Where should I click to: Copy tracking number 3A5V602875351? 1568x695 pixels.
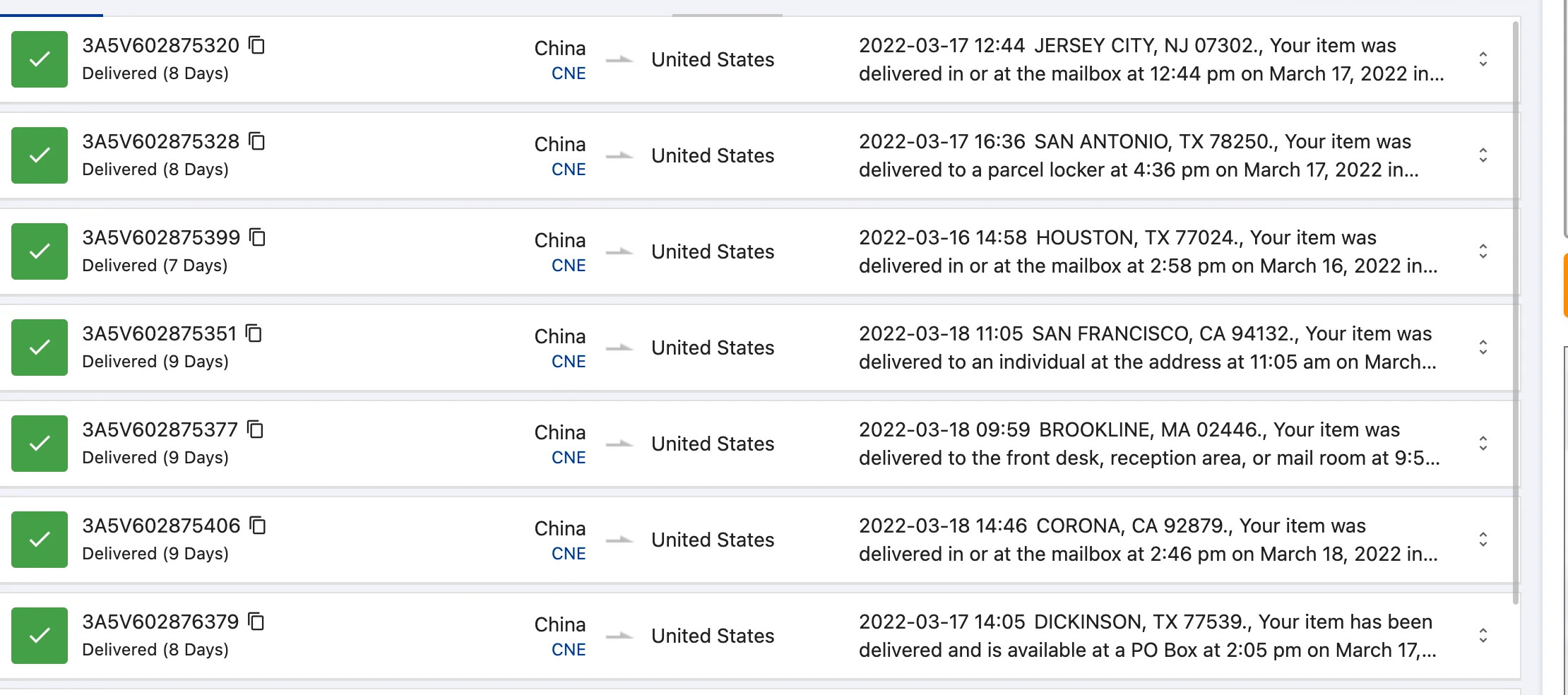[x=257, y=333]
